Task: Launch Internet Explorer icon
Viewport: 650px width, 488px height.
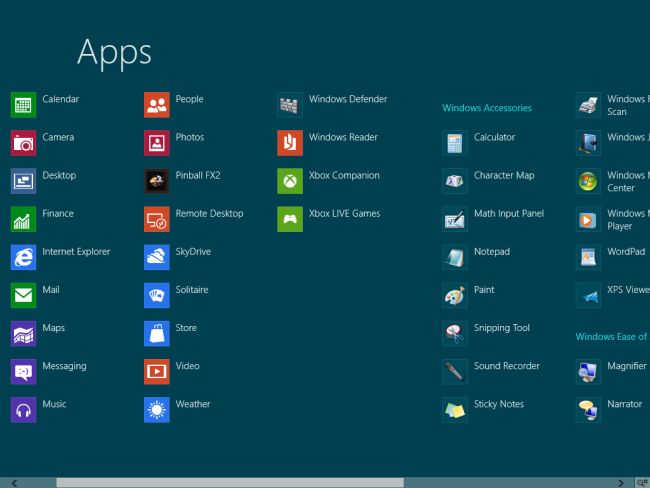Action: [x=23, y=257]
